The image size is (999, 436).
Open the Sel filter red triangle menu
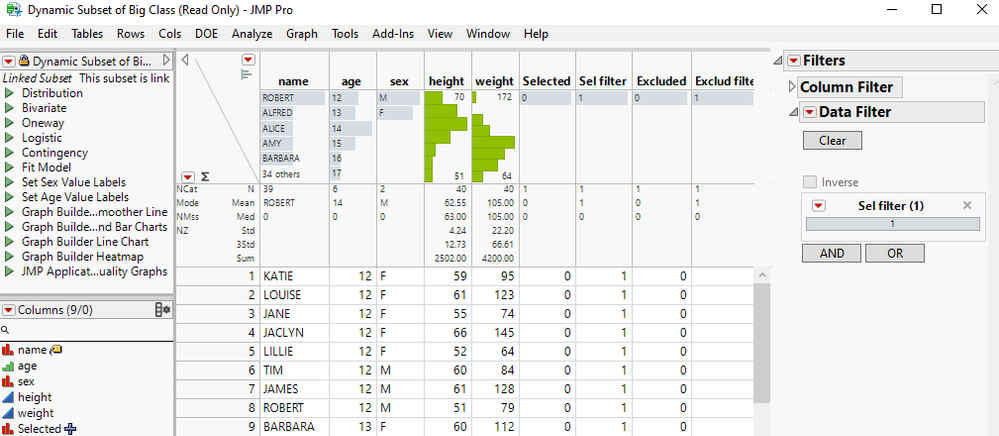[x=819, y=205]
